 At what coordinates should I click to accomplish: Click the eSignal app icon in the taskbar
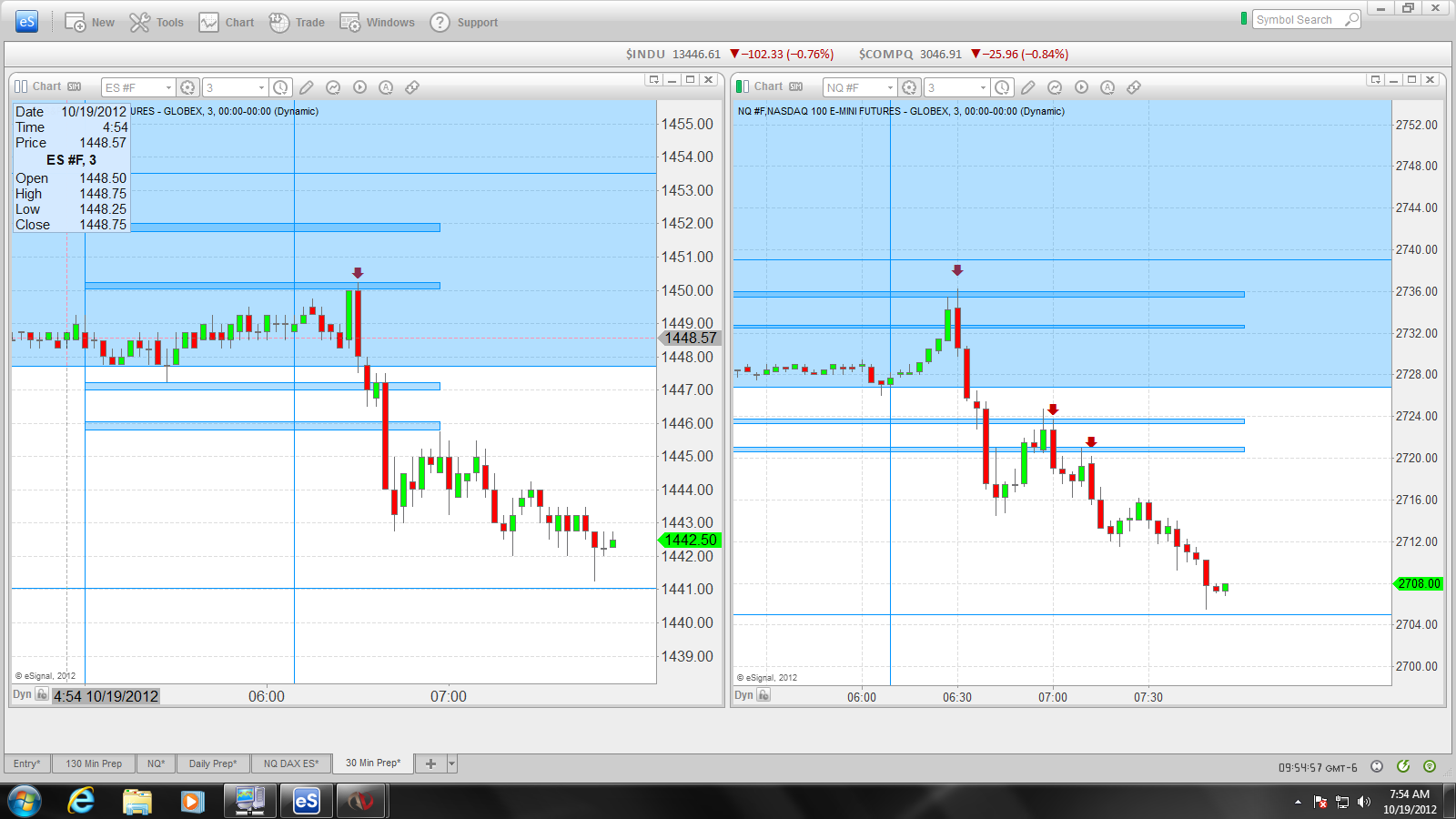tap(306, 801)
